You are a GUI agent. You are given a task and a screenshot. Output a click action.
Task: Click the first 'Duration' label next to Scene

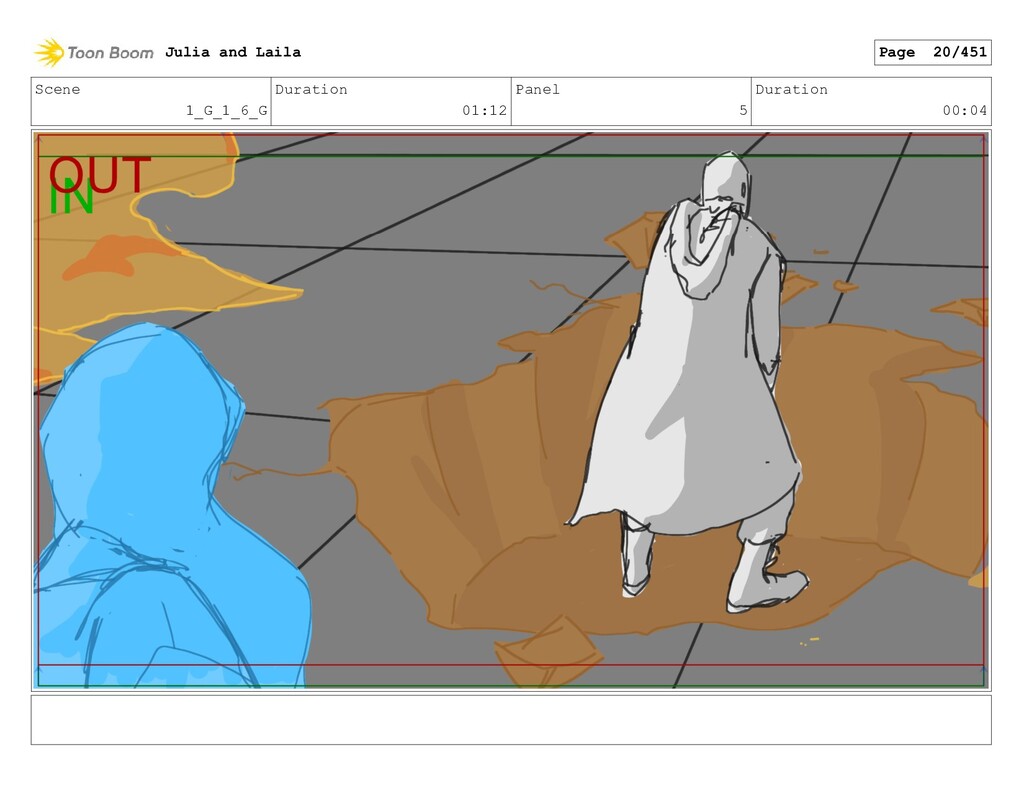click(311, 89)
